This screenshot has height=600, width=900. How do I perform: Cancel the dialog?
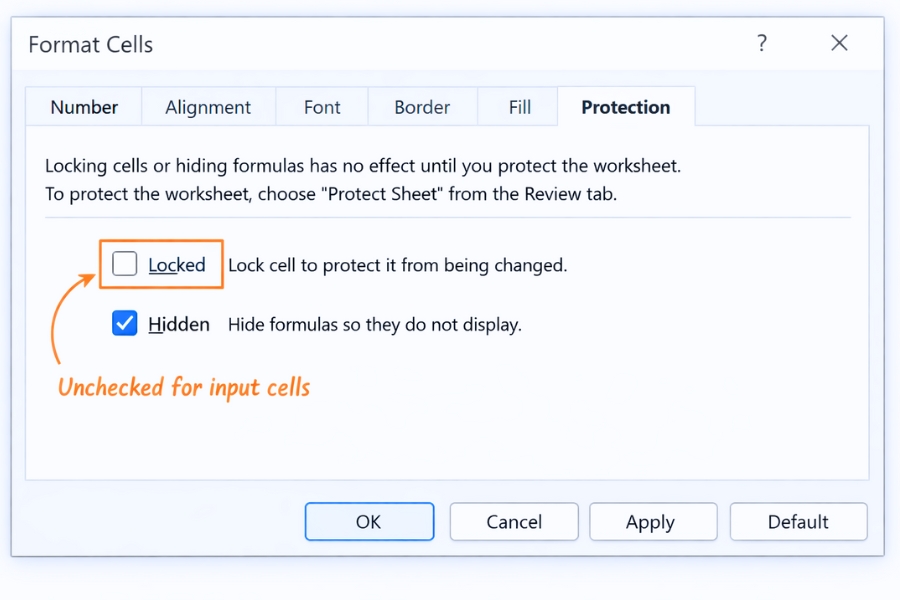pyautogui.click(x=513, y=521)
